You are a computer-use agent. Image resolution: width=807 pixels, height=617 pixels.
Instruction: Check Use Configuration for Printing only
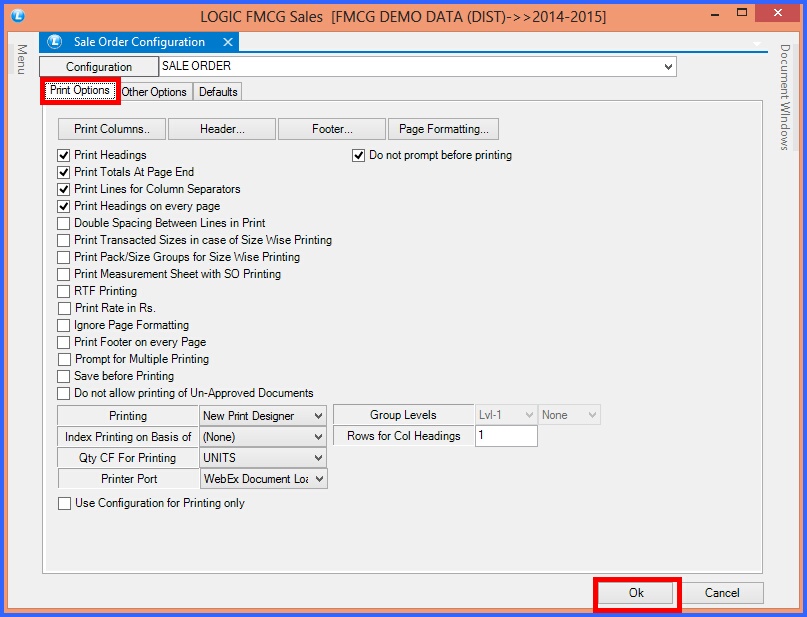click(x=64, y=503)
